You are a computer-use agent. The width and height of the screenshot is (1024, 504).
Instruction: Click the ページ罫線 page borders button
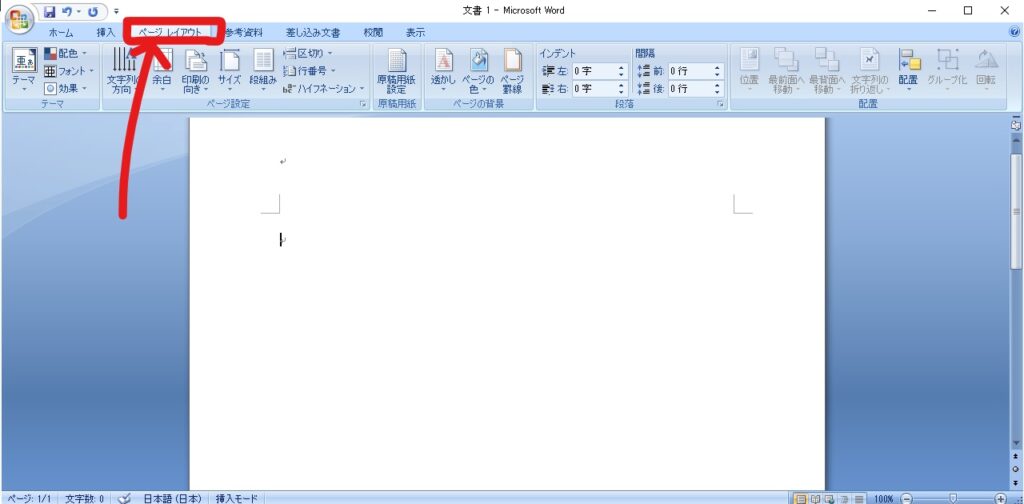512,71
